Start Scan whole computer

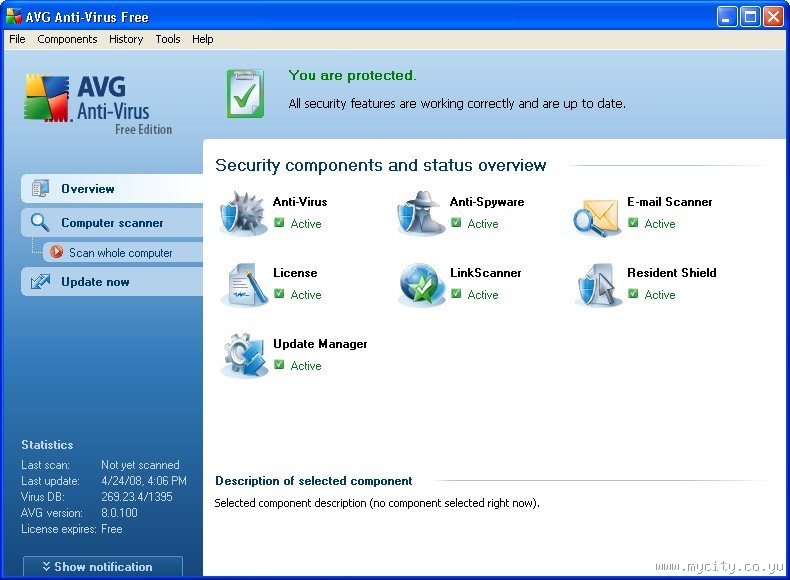123,252
